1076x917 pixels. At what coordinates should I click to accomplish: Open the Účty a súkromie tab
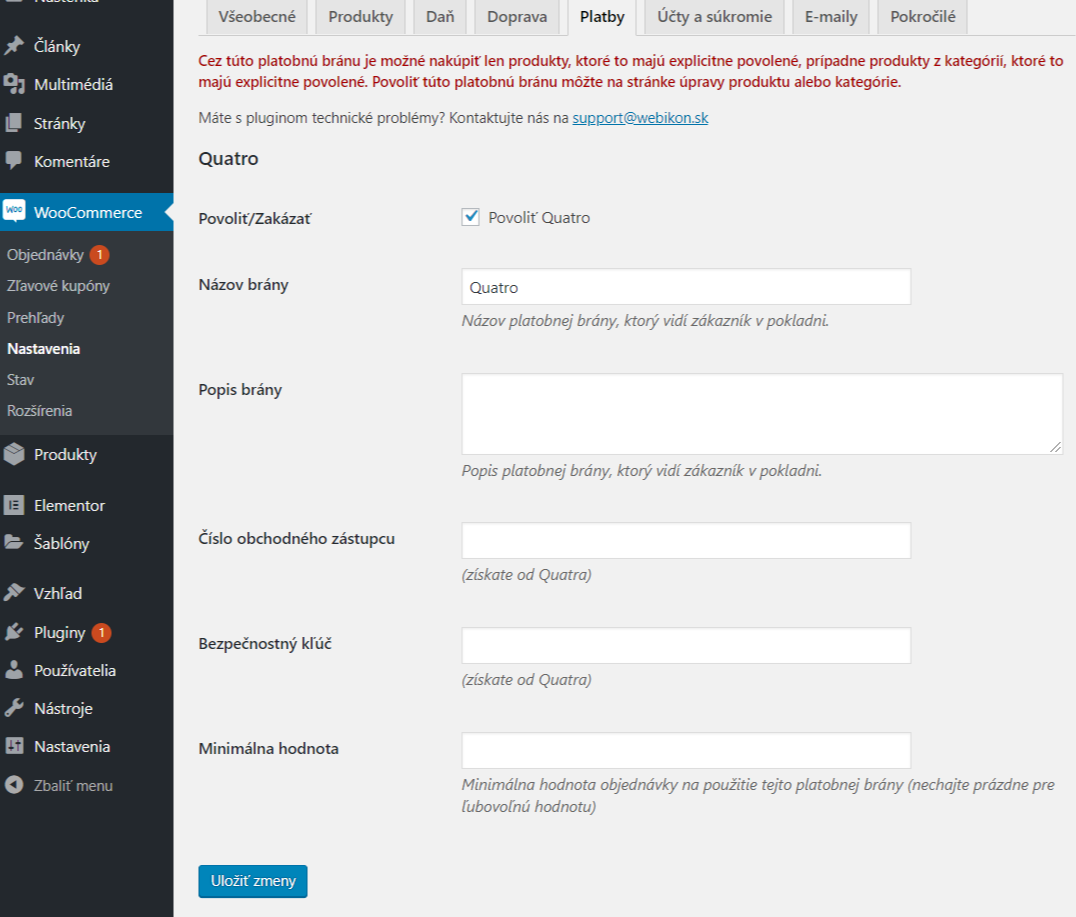[x=714, y=17]
